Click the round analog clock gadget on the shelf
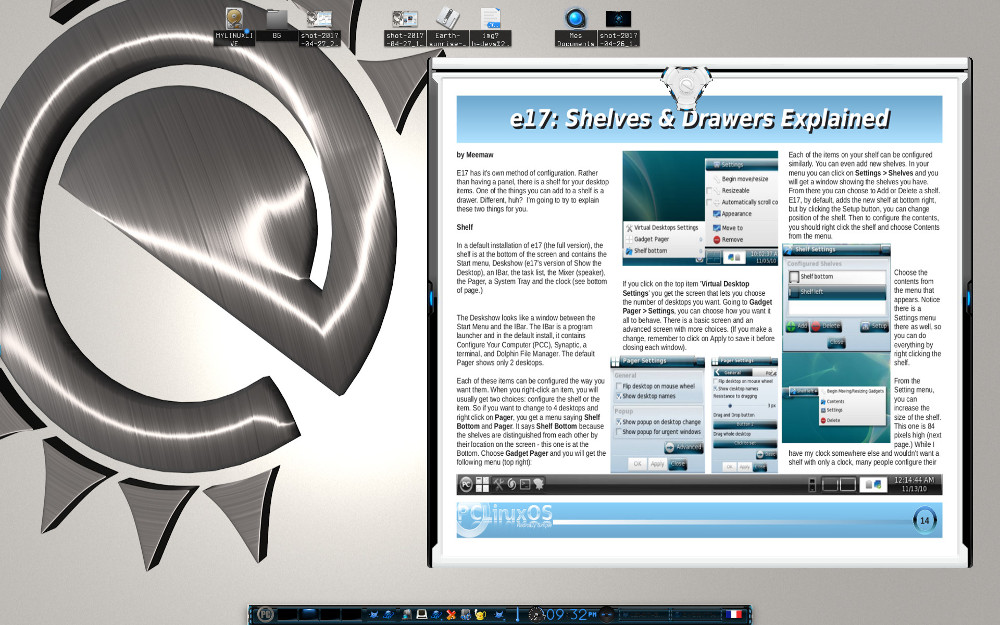Viewport: 1000px width, 625px height. pos(536,615)
